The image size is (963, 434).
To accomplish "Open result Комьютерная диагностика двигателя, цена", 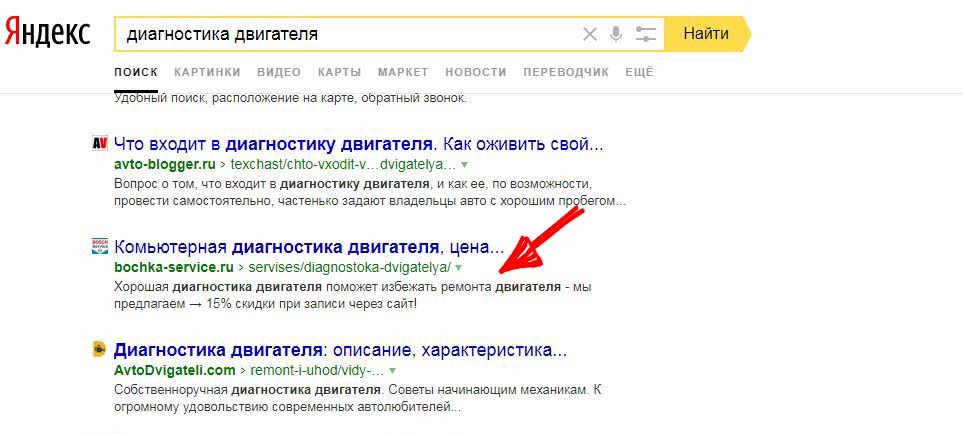I will 309,247.
